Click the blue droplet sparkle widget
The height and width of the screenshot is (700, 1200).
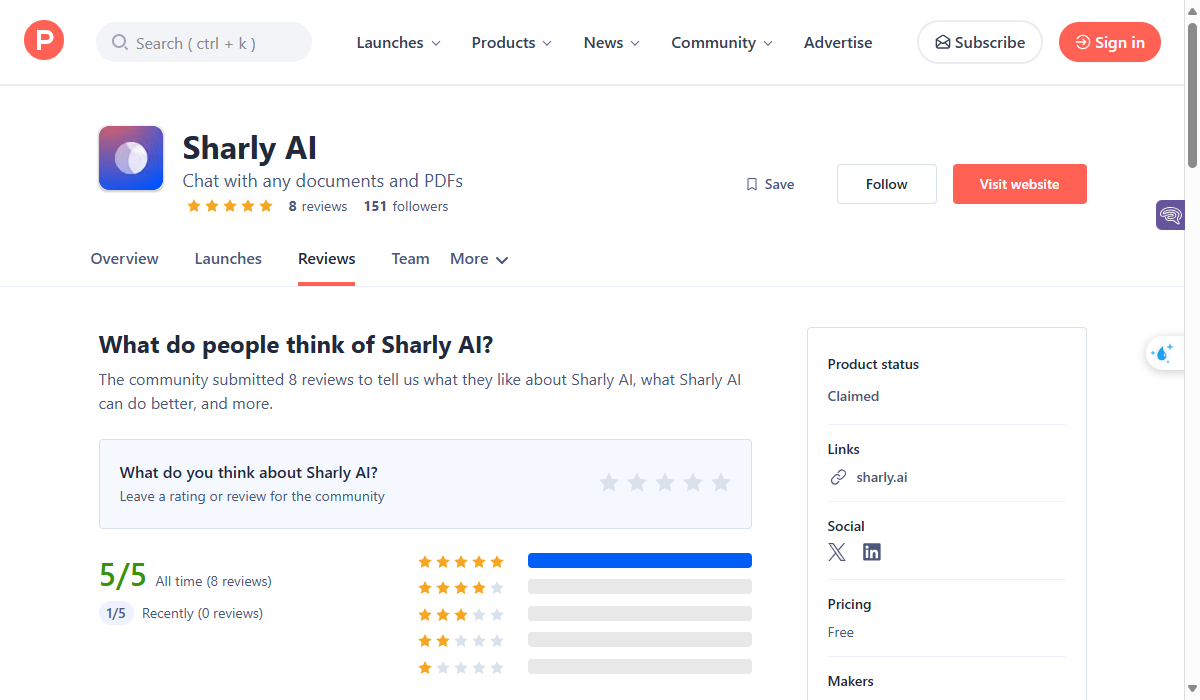[x=1163, y=353]
